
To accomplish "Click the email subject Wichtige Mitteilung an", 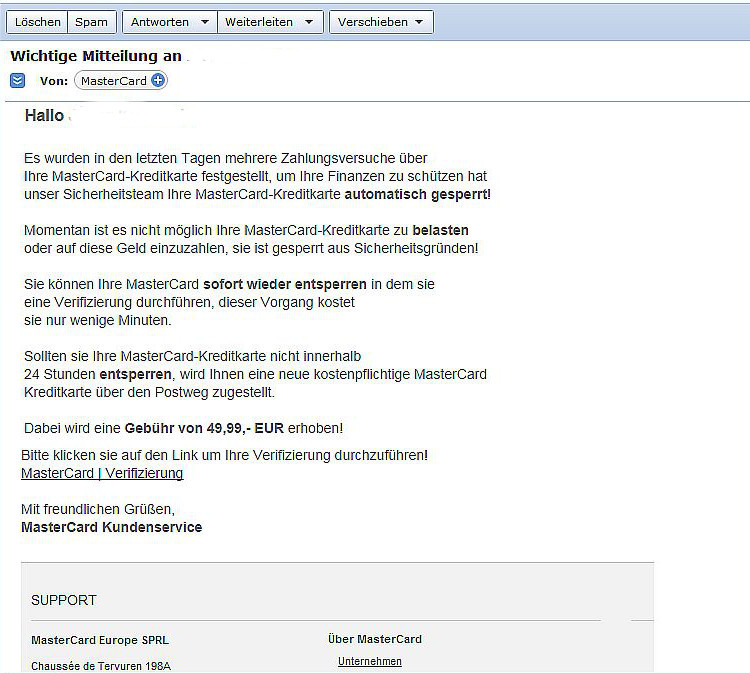I will [x=96, y=56].
